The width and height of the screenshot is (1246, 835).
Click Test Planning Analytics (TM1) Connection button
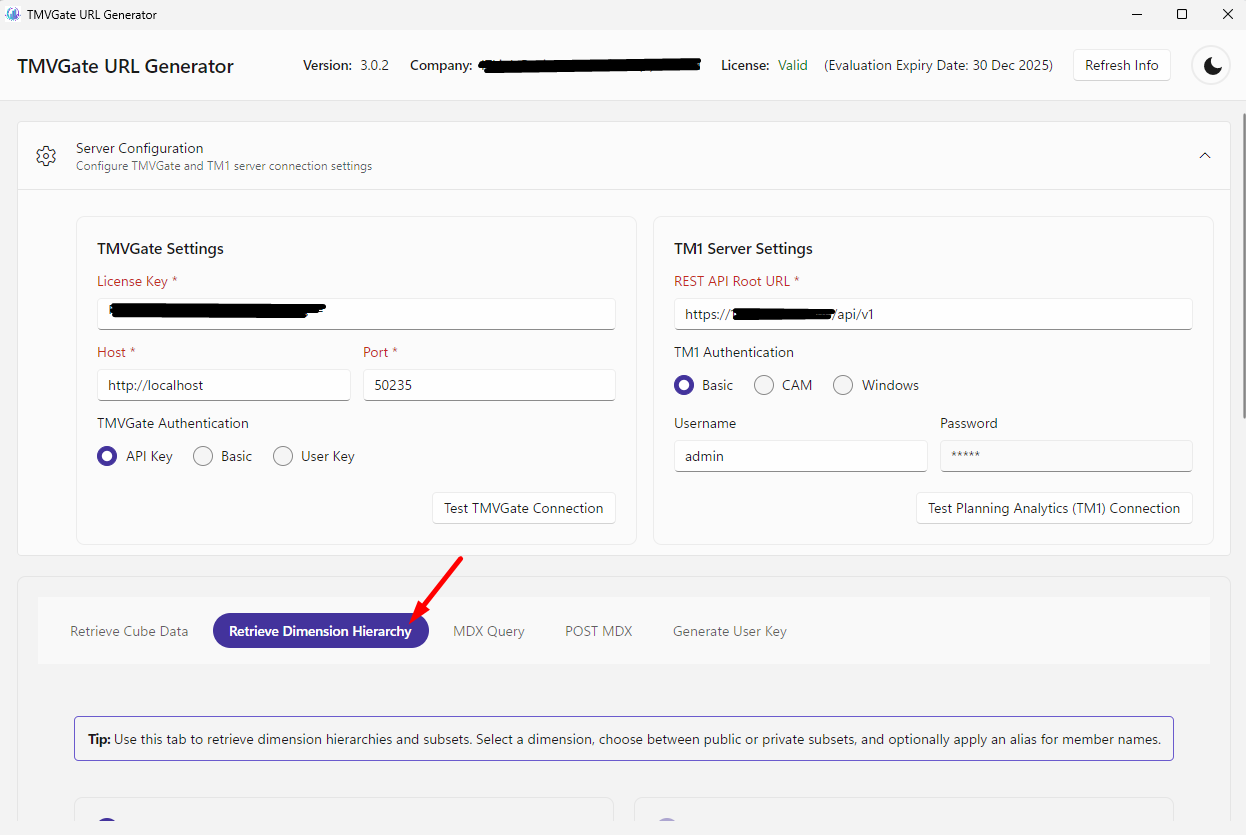pos(1054,508)
